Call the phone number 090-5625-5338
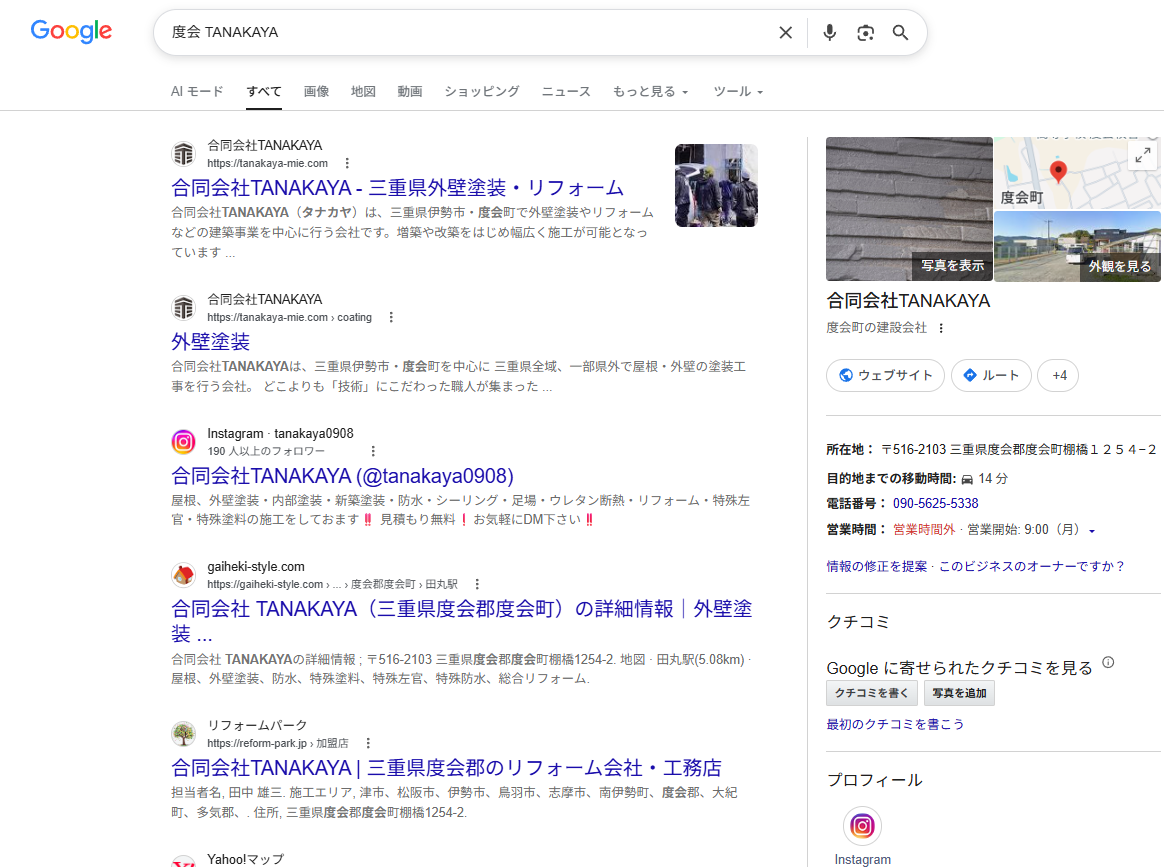 (x=935, y=503)
